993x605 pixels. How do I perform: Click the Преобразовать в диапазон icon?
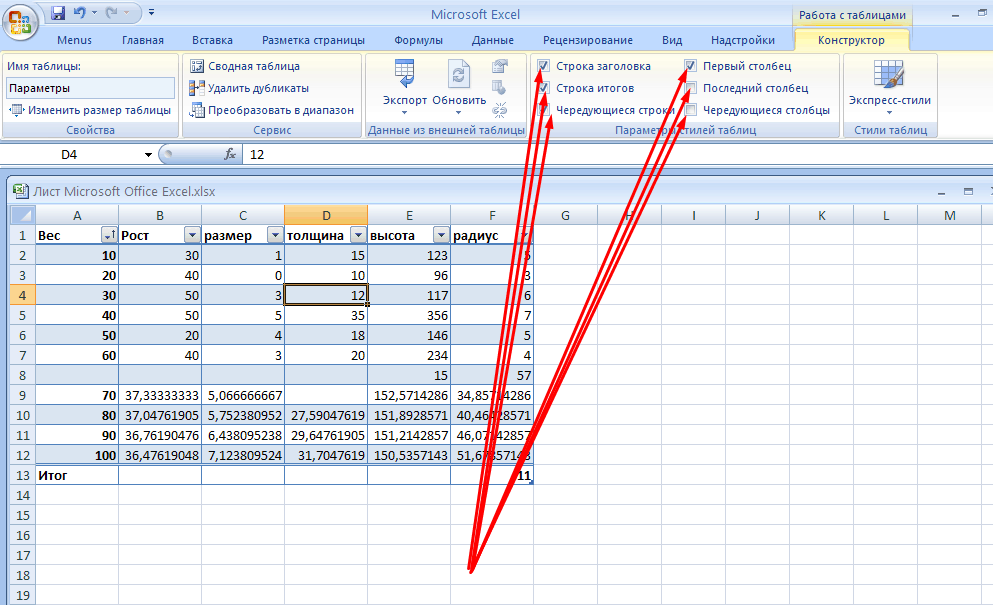(197, 110)
